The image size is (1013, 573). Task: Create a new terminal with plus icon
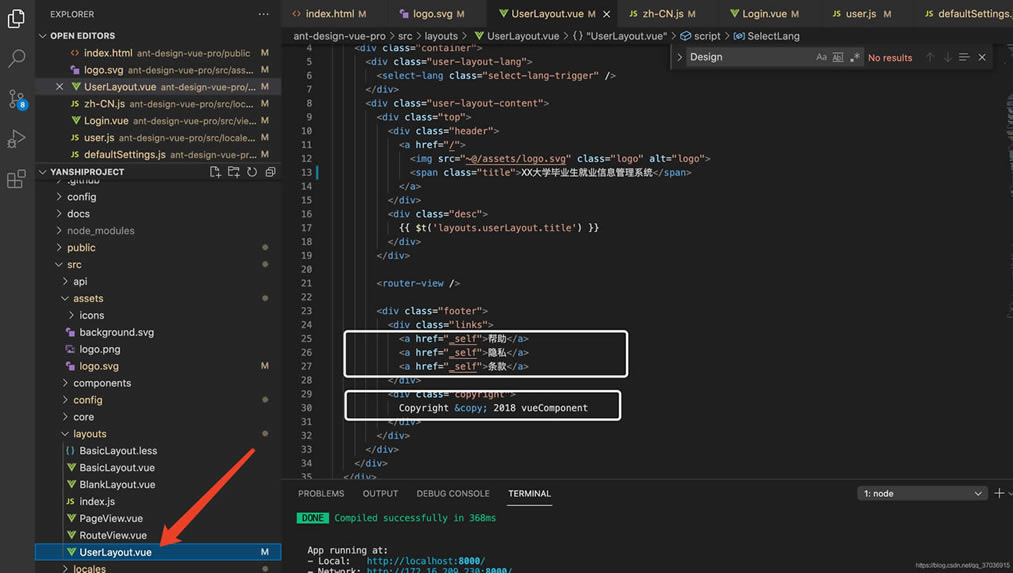tap(999, 494)
